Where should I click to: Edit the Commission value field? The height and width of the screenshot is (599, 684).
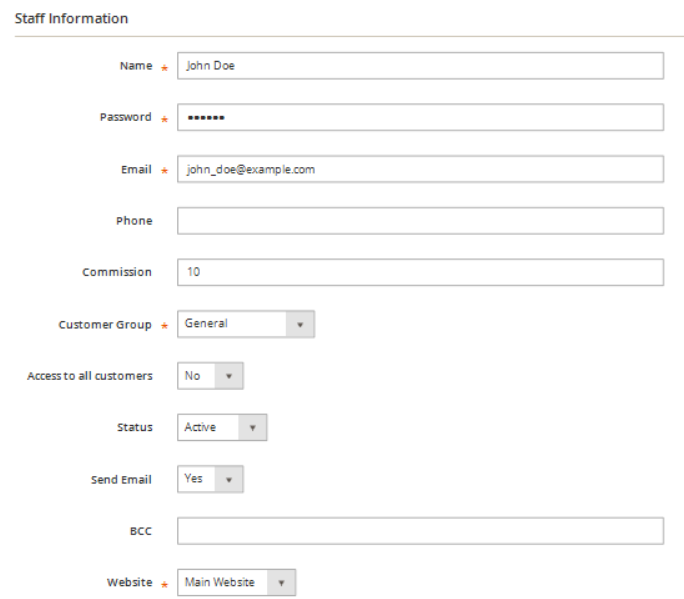pyautogui.click(x=420, y=272)
